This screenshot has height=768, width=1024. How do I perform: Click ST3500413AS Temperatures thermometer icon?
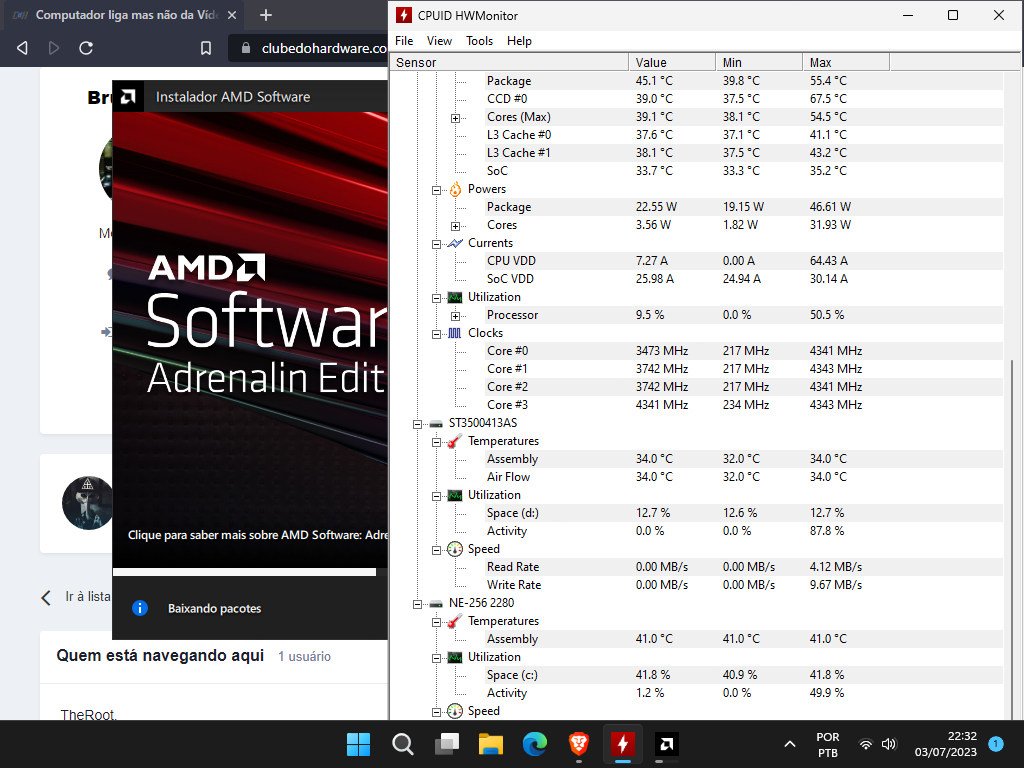point(455,441)
